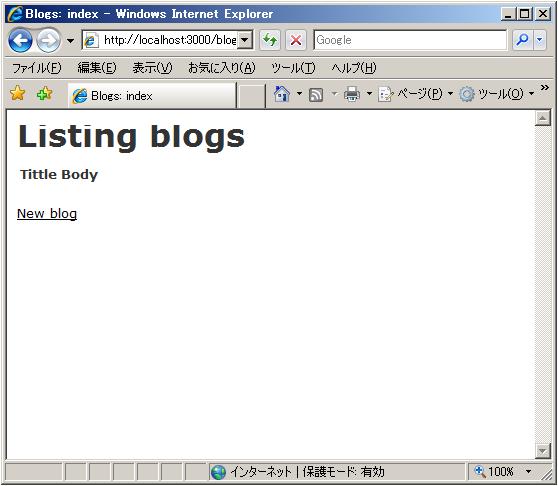This screenshot has width=558, height=486.
Task: Open the 100% zoom level control
Action: [503, 472]
